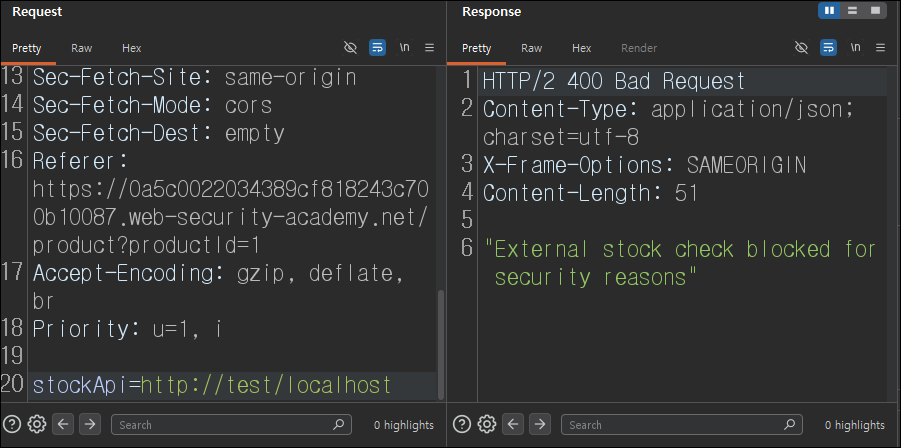Select top-bottom horizontal layout icon
This screenshot has width=901, height=448.
click(x=853, y=10)
